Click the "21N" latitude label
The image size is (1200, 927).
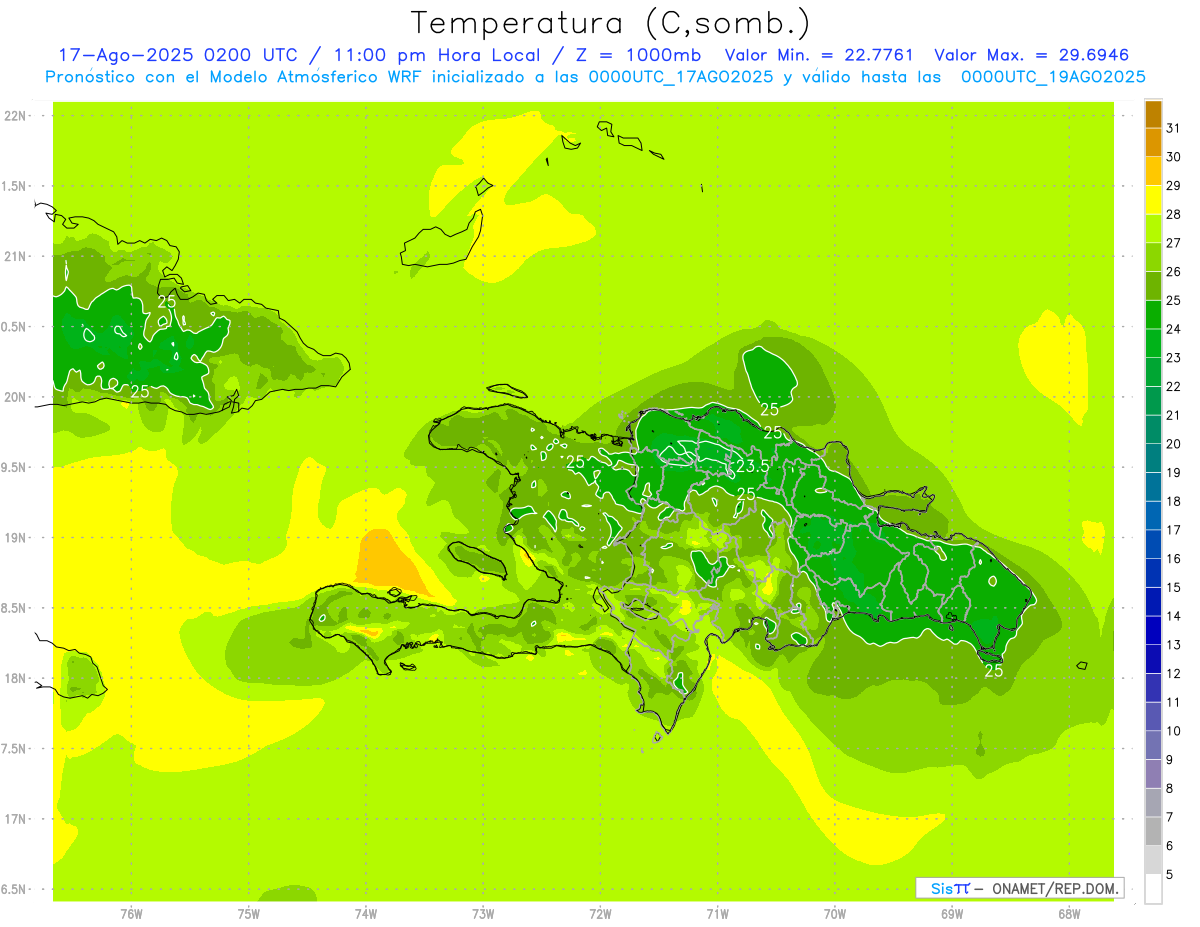(x=15, y=256)
